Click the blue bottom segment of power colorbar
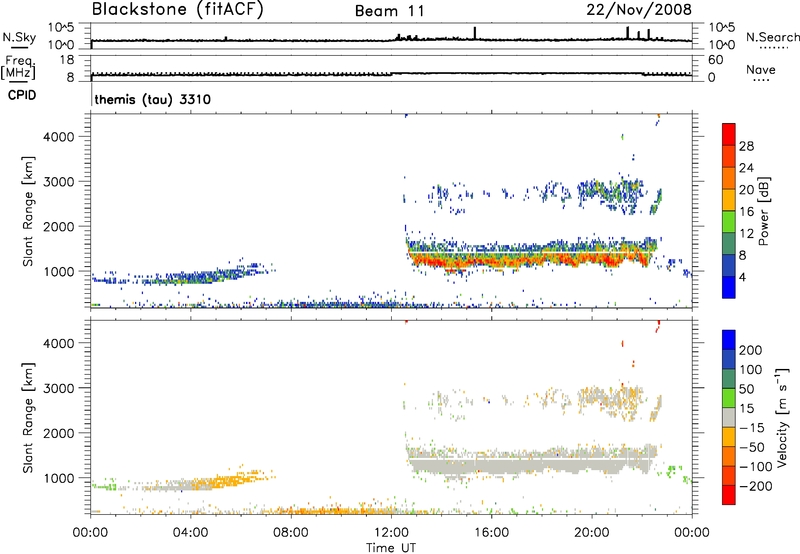 tap(729, 287)
